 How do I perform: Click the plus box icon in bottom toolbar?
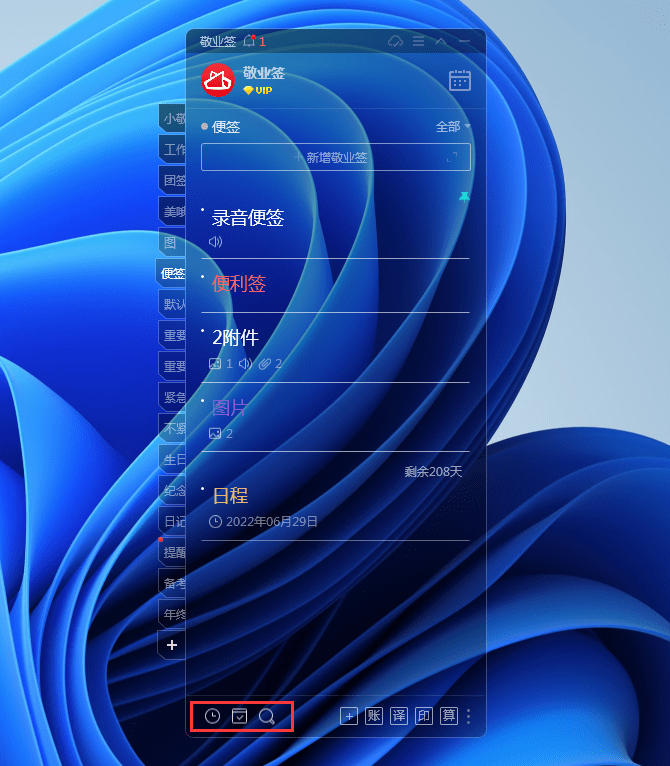[x=349, y=716]
